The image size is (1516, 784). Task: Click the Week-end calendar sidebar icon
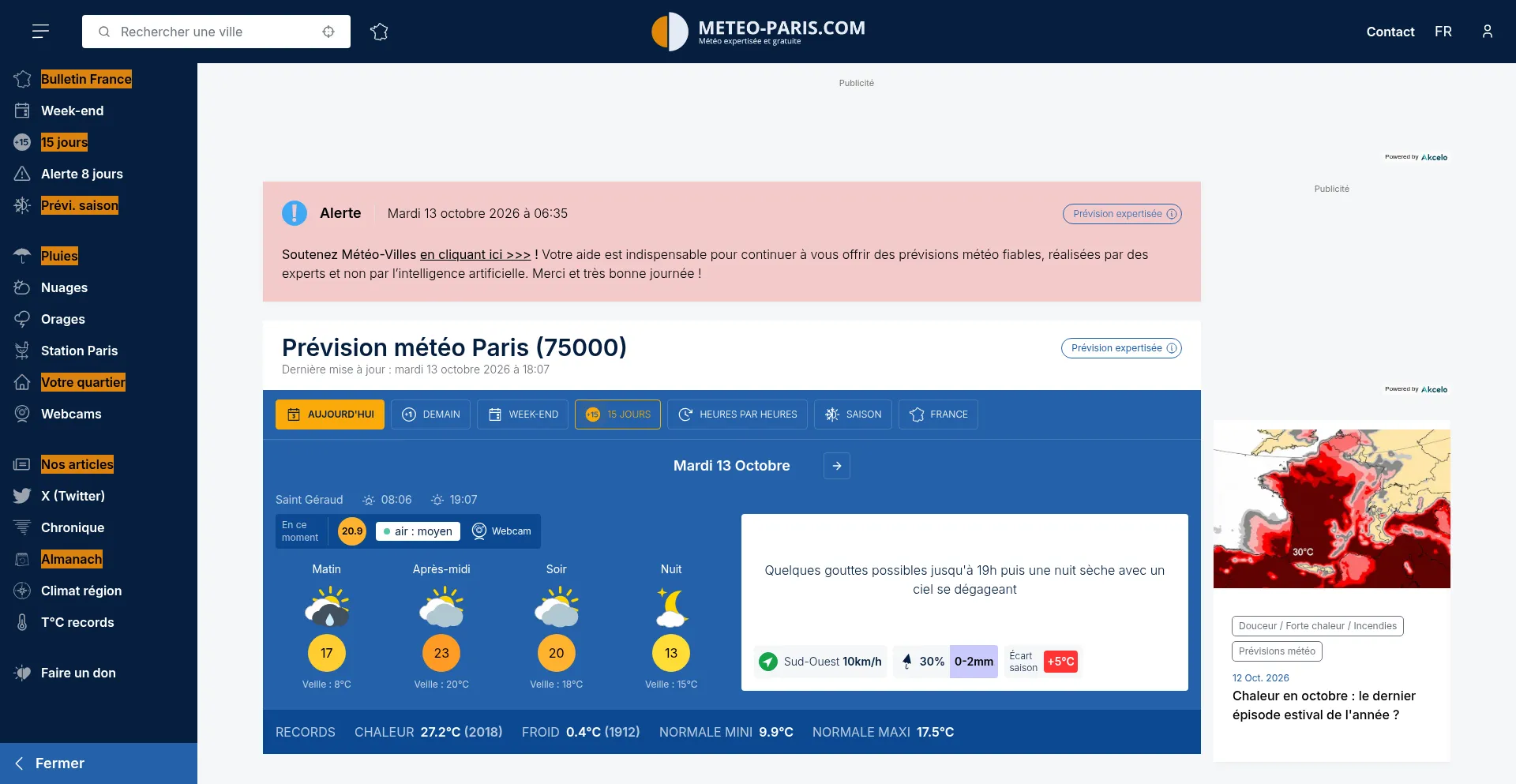point(22,111)
